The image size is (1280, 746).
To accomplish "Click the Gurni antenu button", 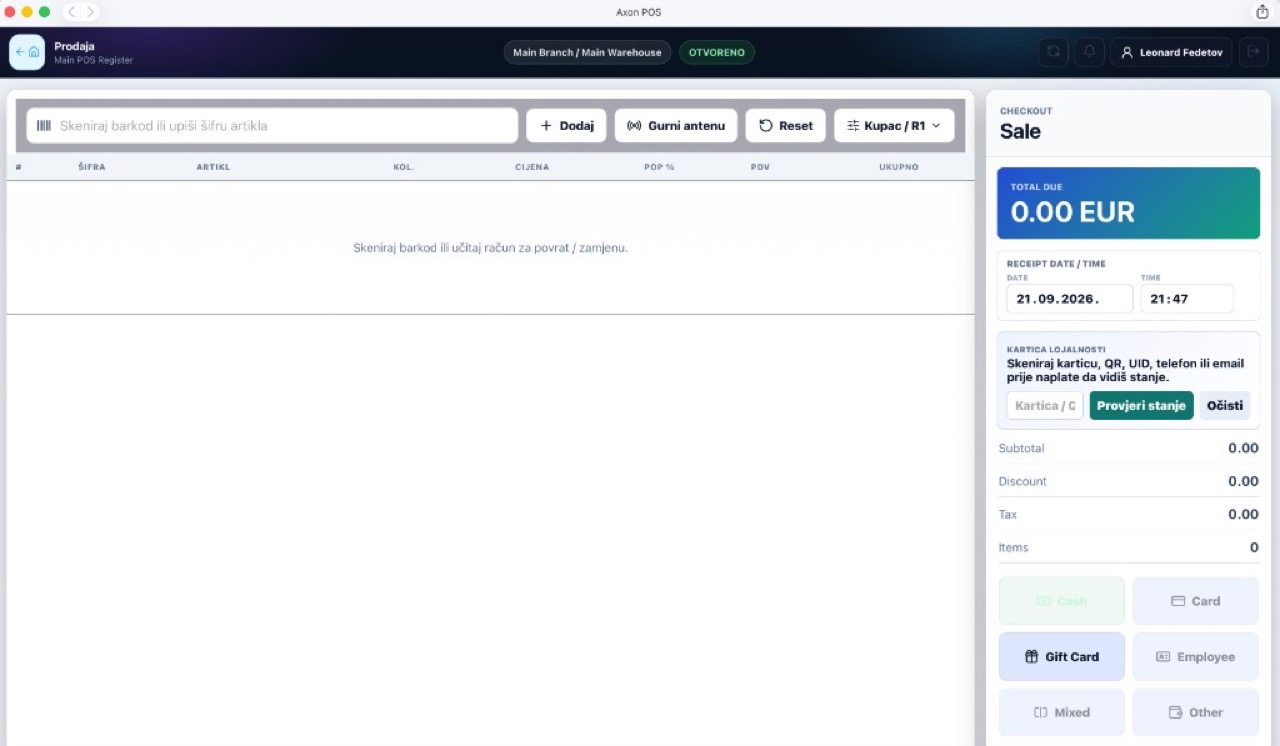I will [676, 126].
